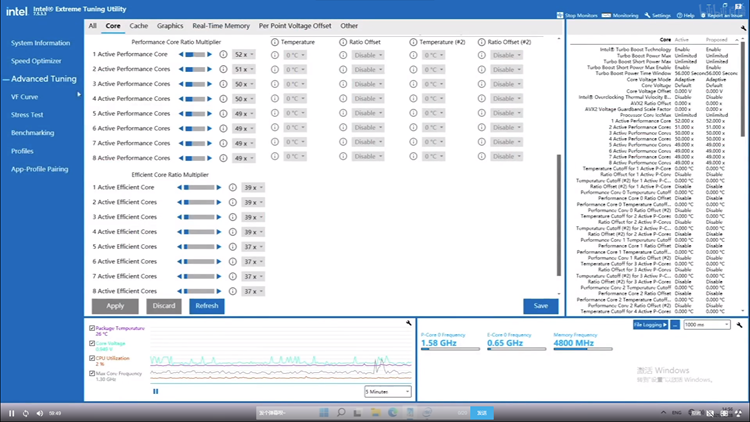Click the wrench icon above the Core settings list
Image resolution: width=750 pixels, height=422 pixels.
pos(743,28)
